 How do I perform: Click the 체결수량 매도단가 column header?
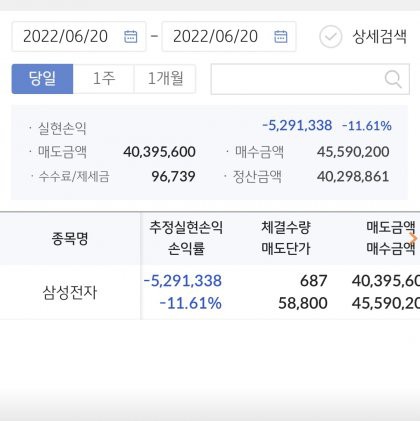[x=286, y=238]
